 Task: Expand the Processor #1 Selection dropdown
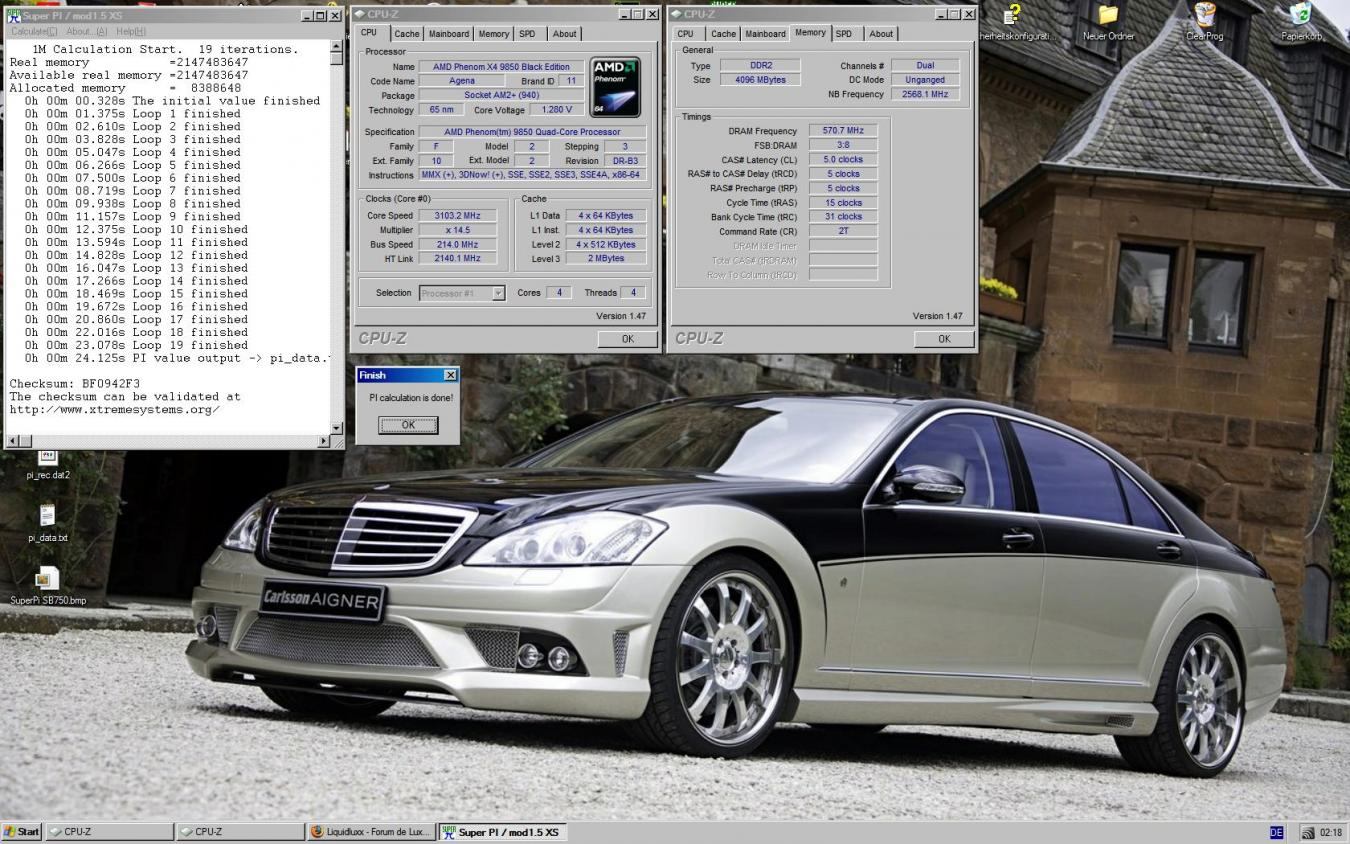[x=498, y=293]
